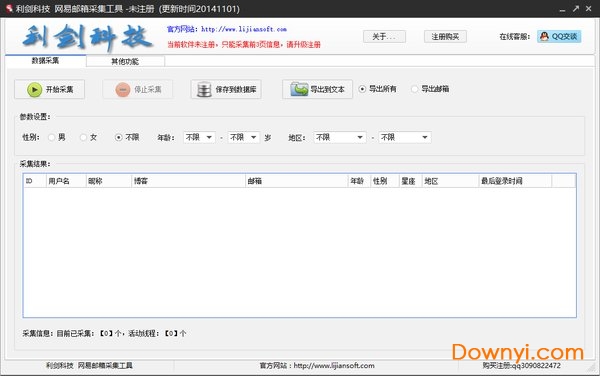This screenshot has height=376, width=600.
Task: Click the database icon for 保存到数据库
Action: [x=204, y=90]
